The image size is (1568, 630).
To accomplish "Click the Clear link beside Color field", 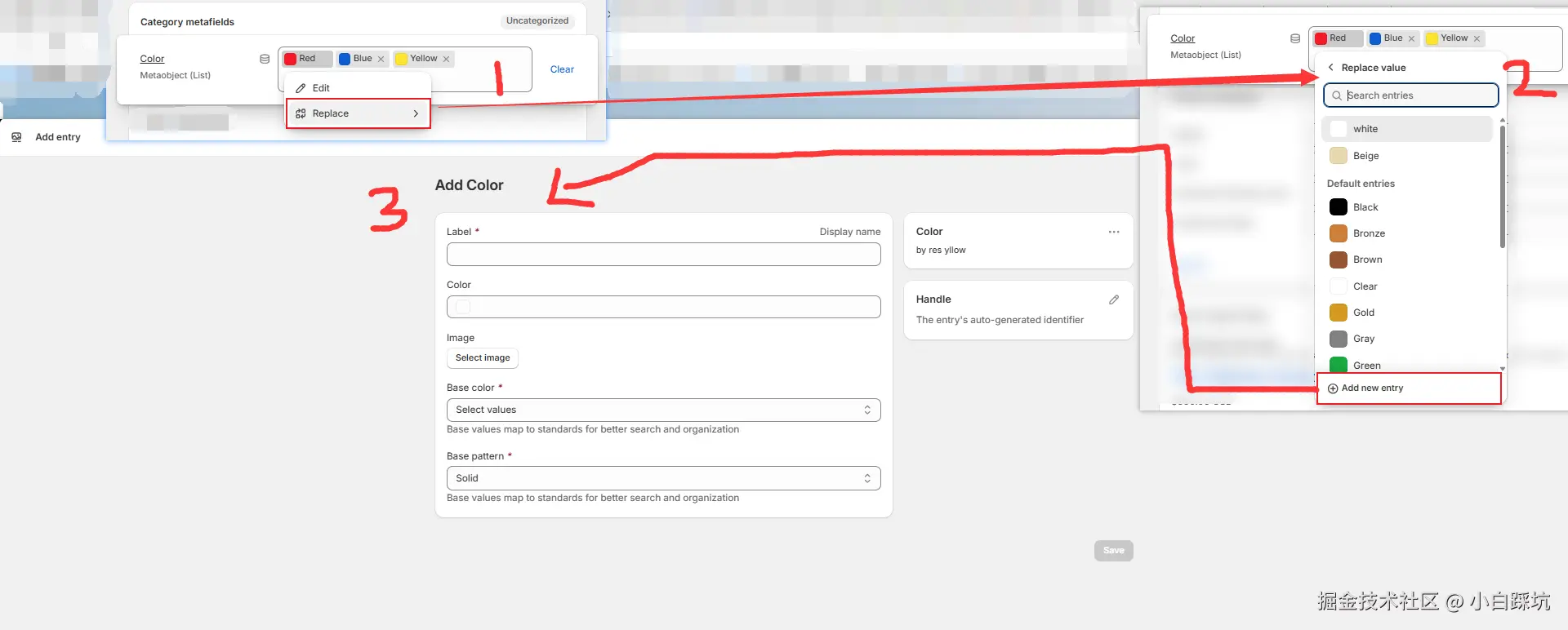I will (562, 69).
